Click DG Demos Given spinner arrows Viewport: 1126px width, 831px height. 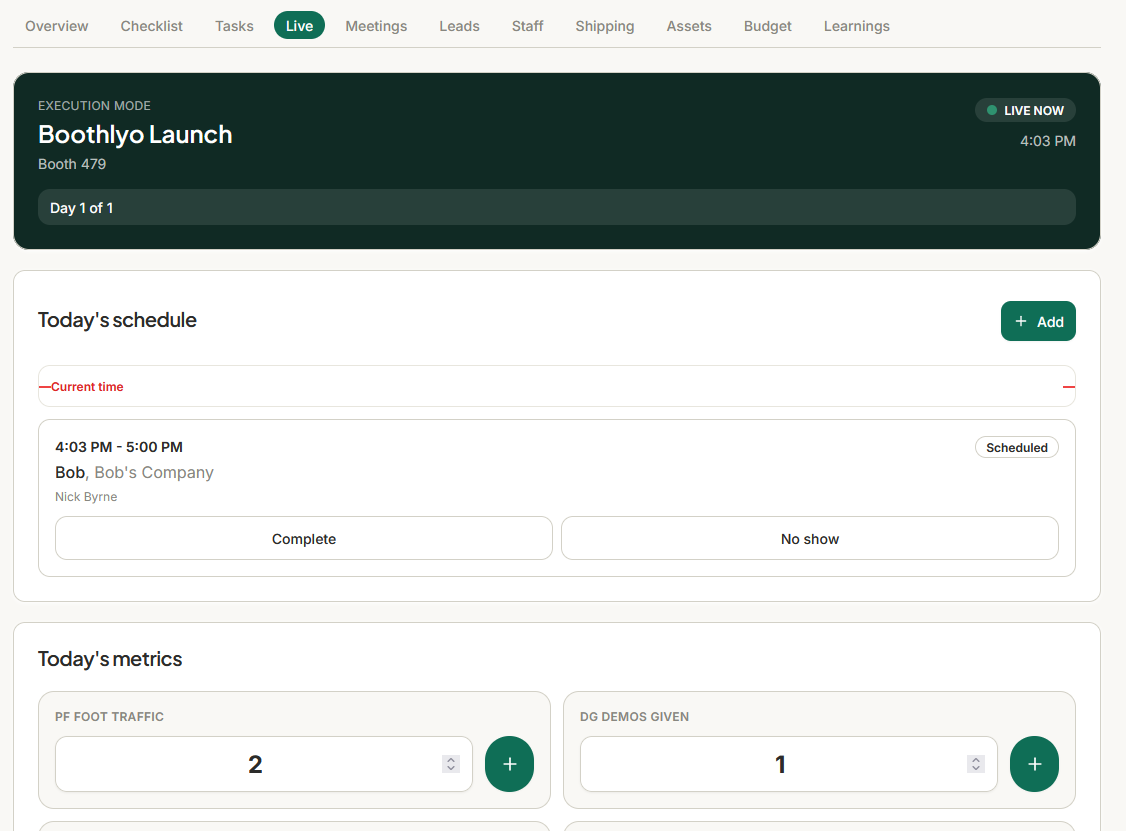click(x=976, y=763)
